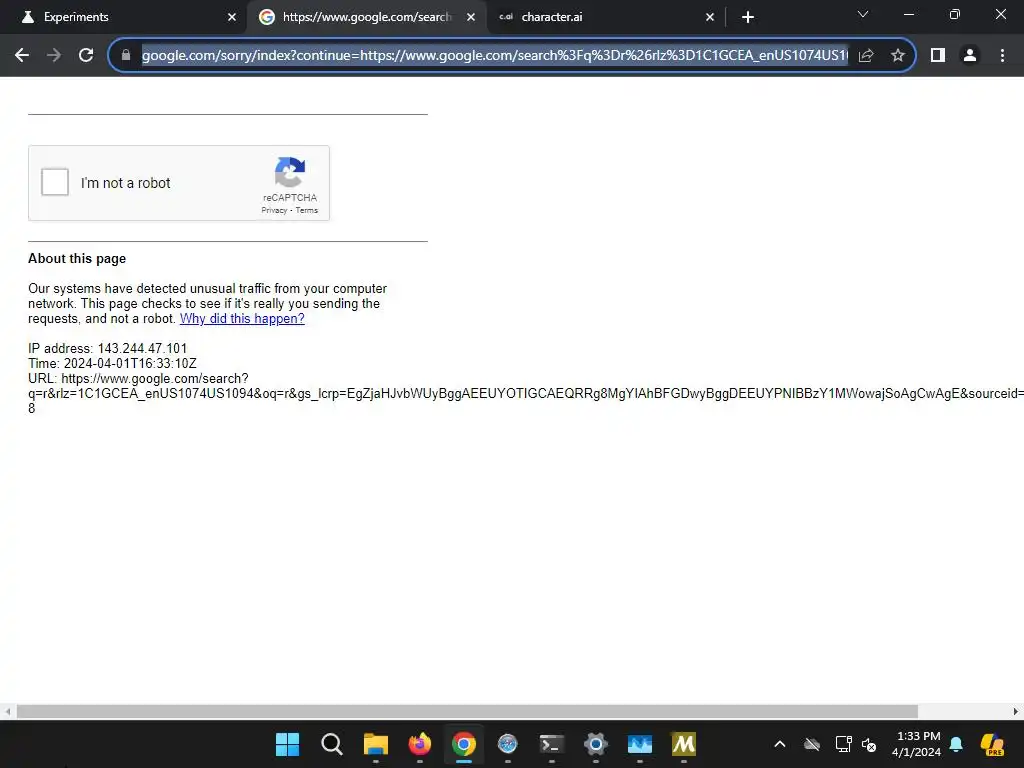
Task: Open Windows taskbar search
Action: pos(332,744)
